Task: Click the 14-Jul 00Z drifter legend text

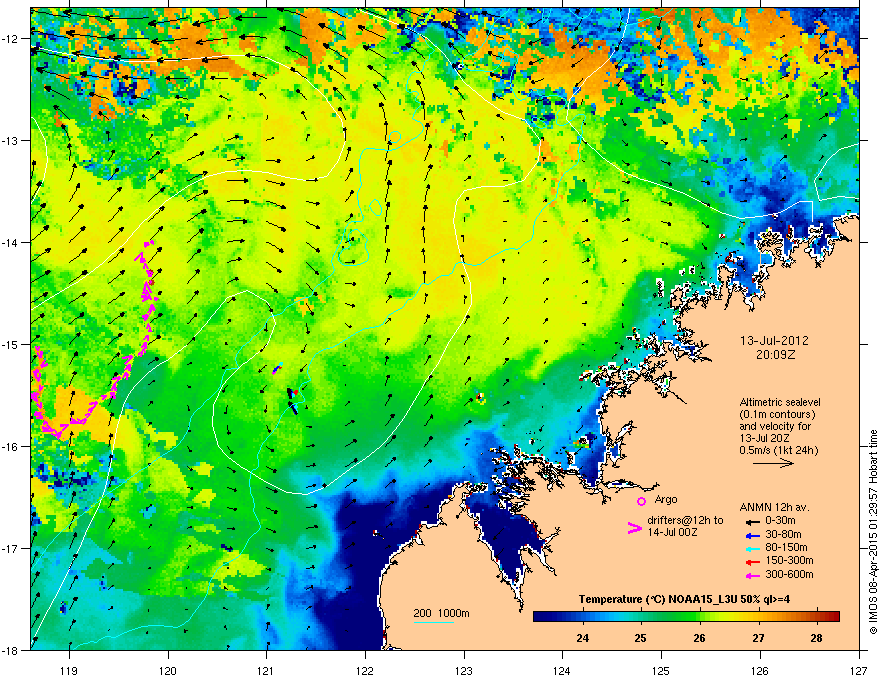Action: [x=672, y=532]
